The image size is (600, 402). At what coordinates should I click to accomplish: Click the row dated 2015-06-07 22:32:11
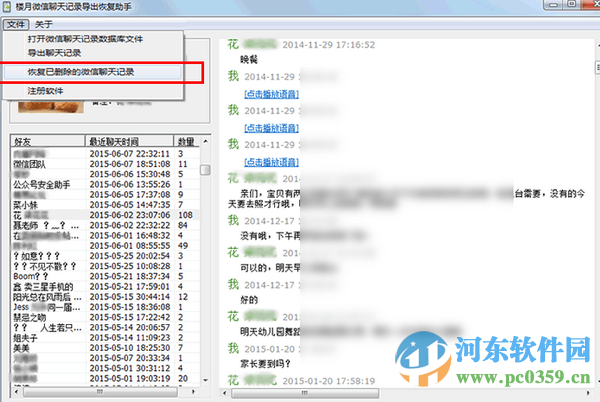(105, 154)
